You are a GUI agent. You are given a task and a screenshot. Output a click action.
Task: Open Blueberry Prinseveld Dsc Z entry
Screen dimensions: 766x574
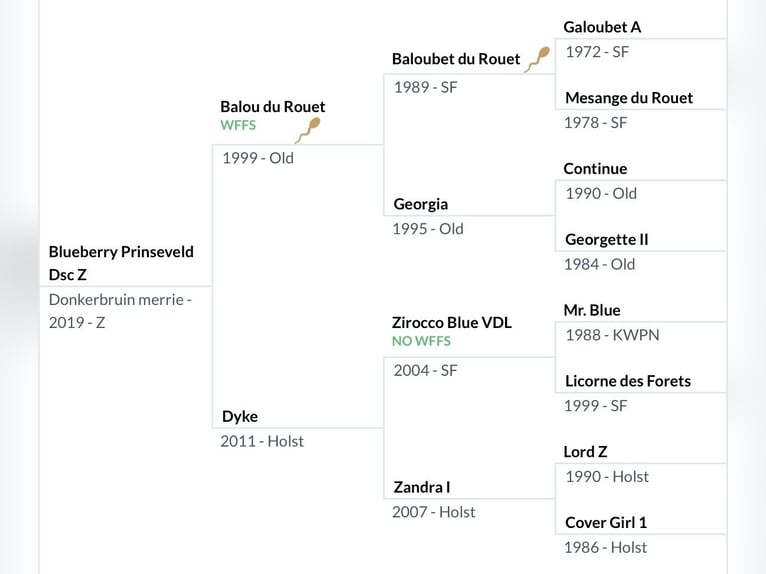click(x=121, y=263)
